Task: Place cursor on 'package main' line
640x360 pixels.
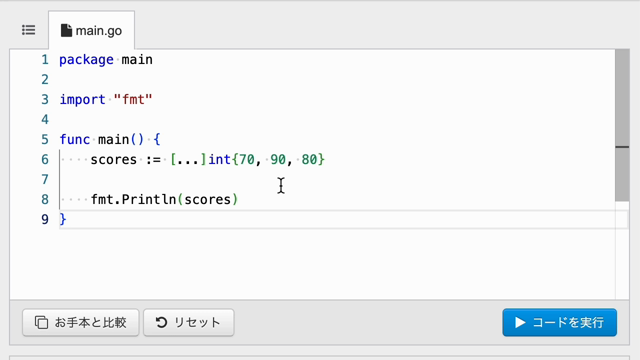Action: [x=106, y=60]
